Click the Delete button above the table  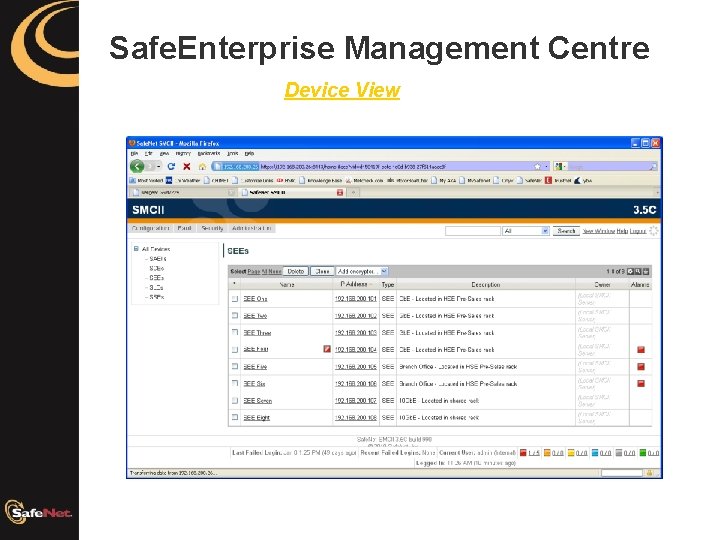(296, 271)
